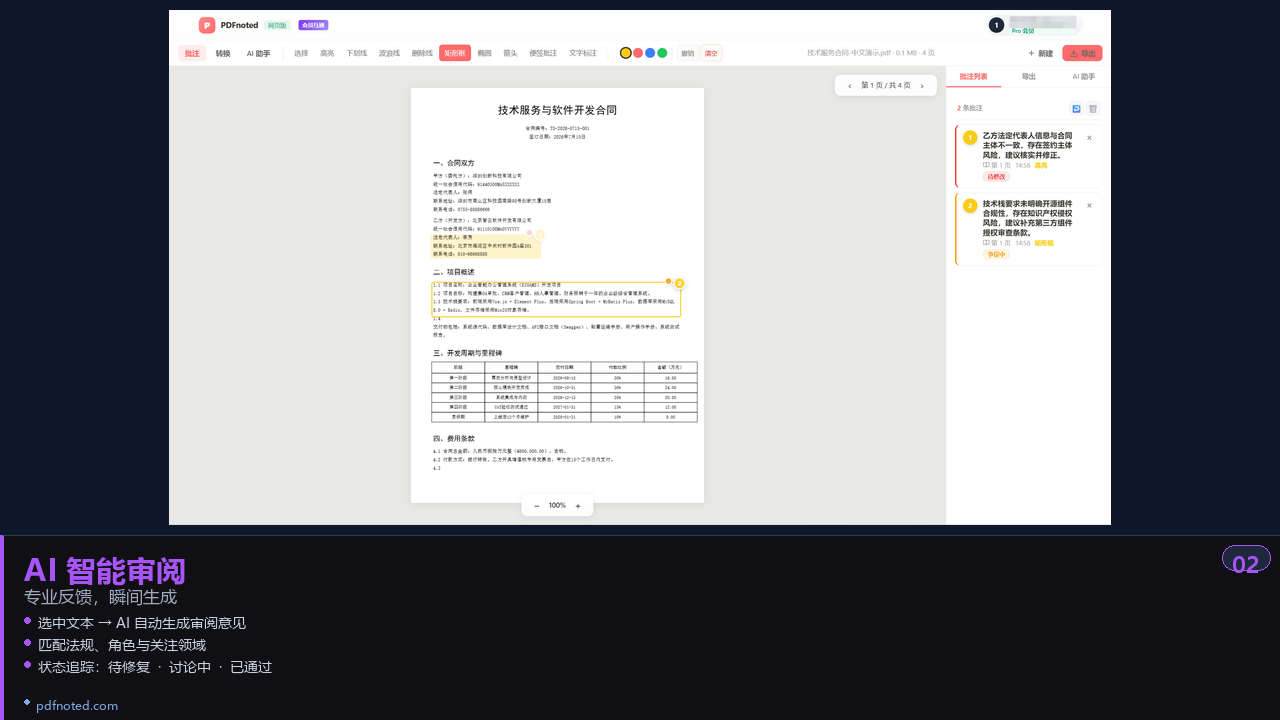Open the AI 助手 toolbar tab
Screen dimensions: 1280x720
(x=258, y=53)
